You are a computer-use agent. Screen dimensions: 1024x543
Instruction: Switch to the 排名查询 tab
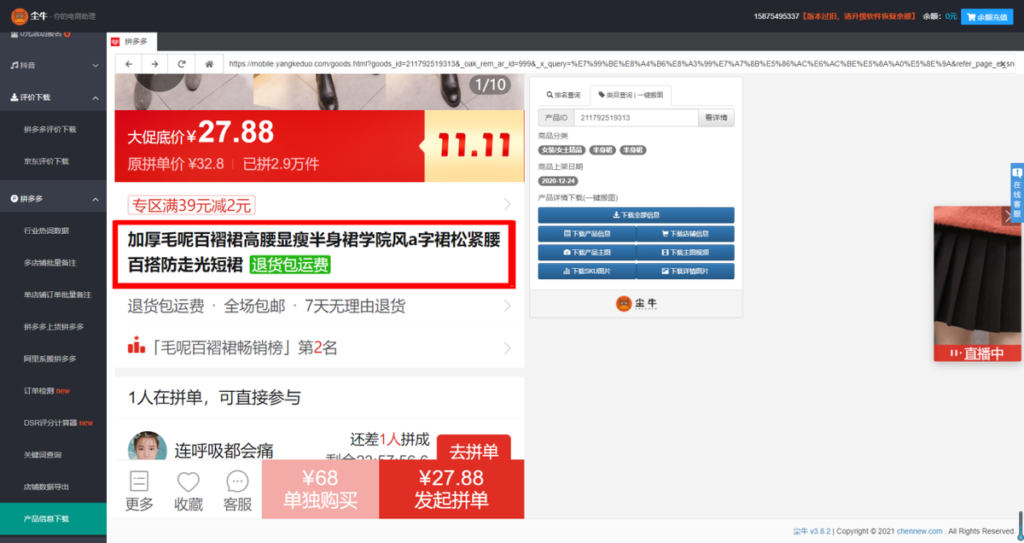coord(563,95)
